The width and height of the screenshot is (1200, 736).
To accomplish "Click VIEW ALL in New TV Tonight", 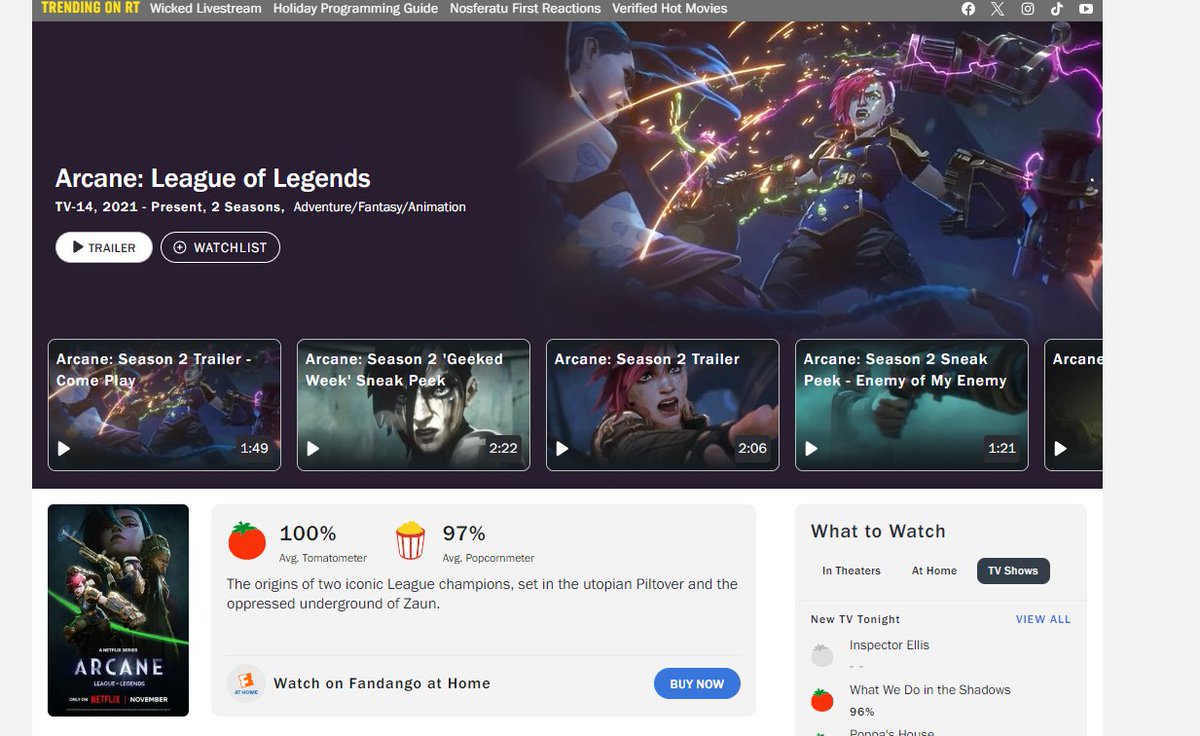I will click(1043, 619).
